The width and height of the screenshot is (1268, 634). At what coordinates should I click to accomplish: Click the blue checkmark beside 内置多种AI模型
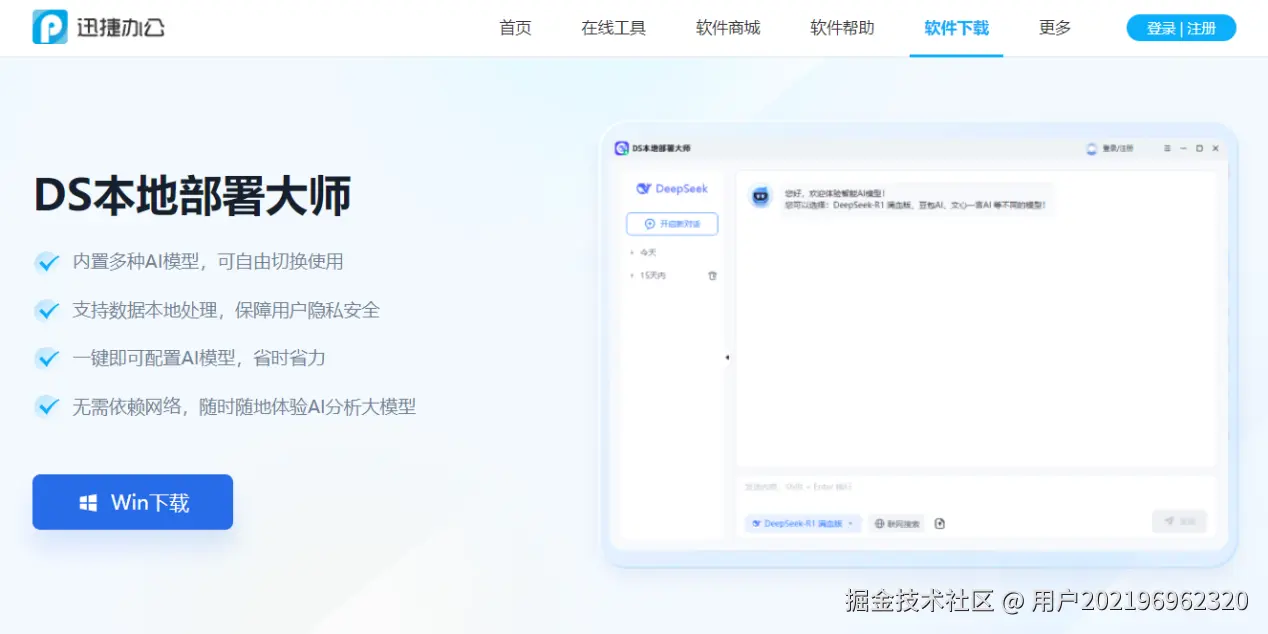click(x=47, y=262)
